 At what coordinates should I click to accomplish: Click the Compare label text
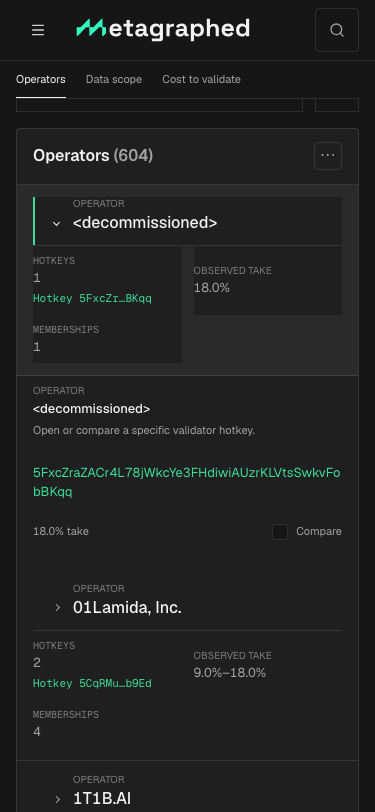click(x=319, y=532)
